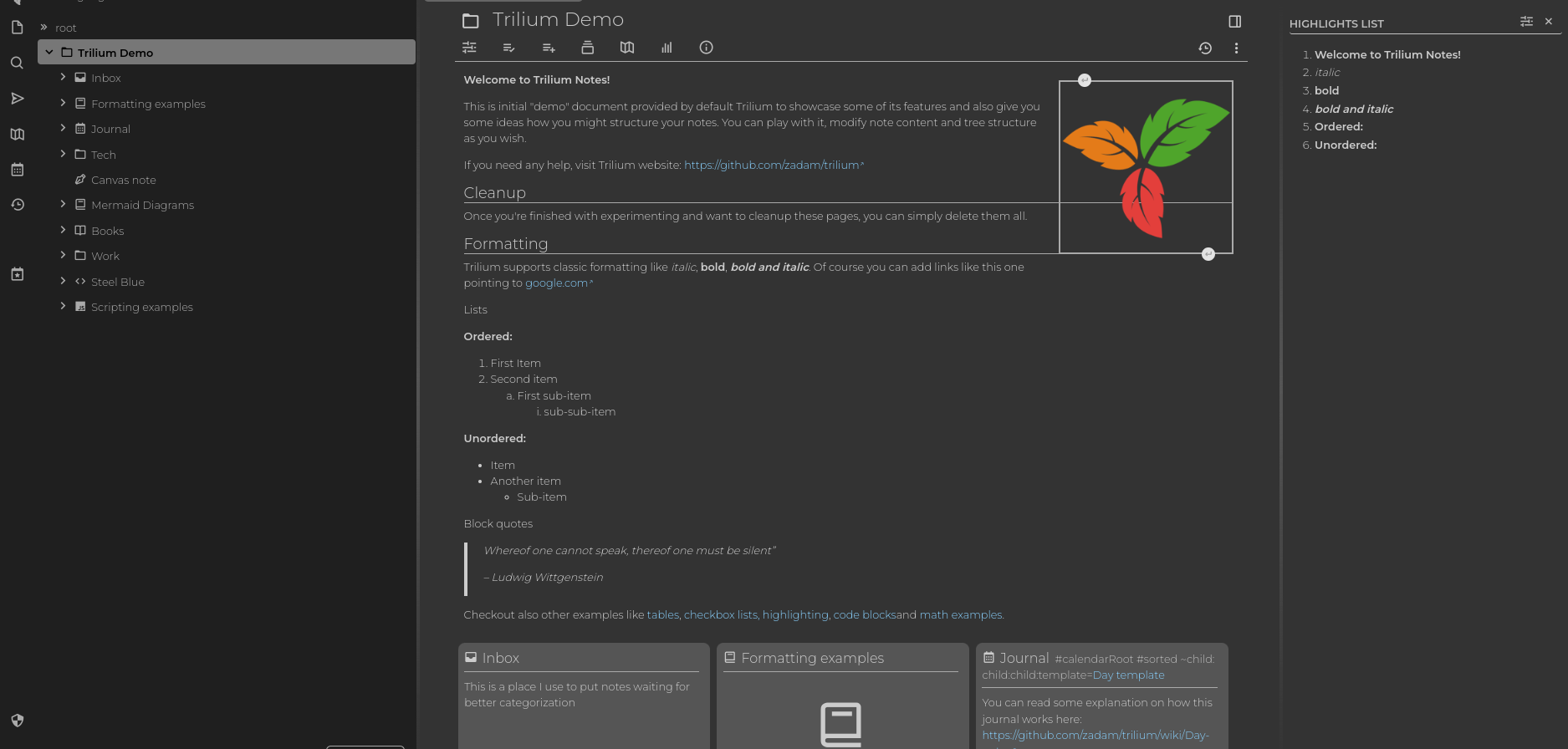Click the jump-to-note arrow icon
The height and width of the screenshot is (749, 1568).
(x=17, y=99)
